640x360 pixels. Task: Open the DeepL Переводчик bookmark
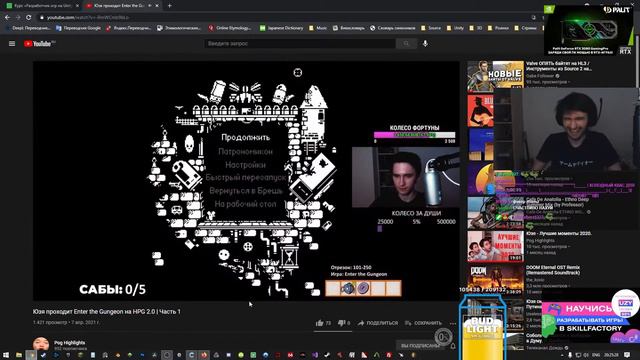28,28
